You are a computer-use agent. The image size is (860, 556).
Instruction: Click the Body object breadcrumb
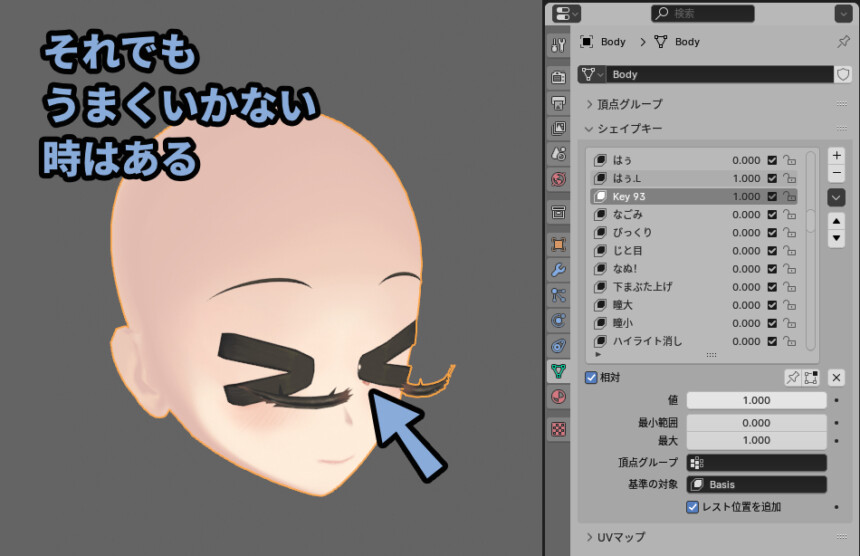[603, 42]
